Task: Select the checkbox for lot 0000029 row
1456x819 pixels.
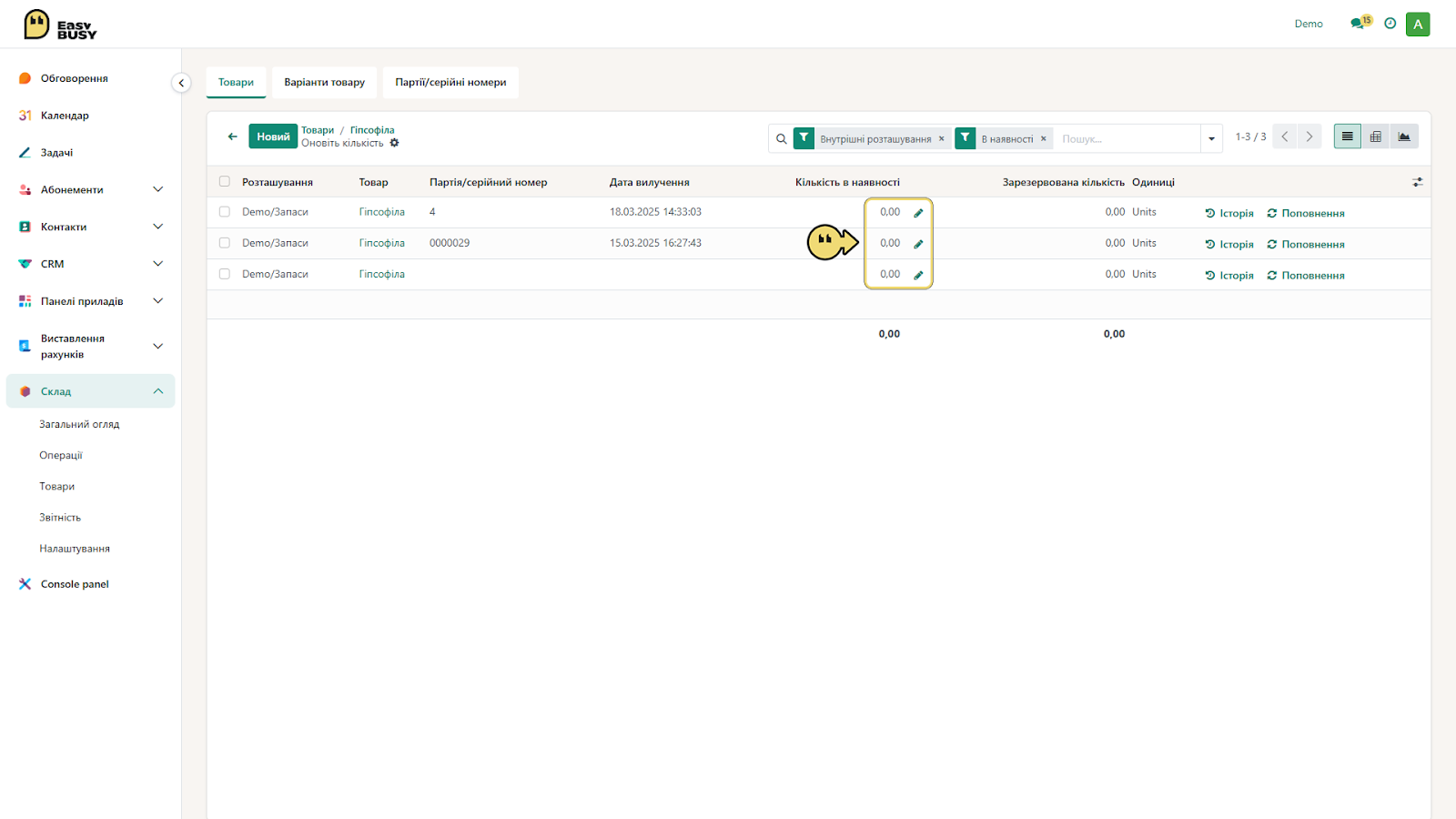Action: (x=225, y=243)
